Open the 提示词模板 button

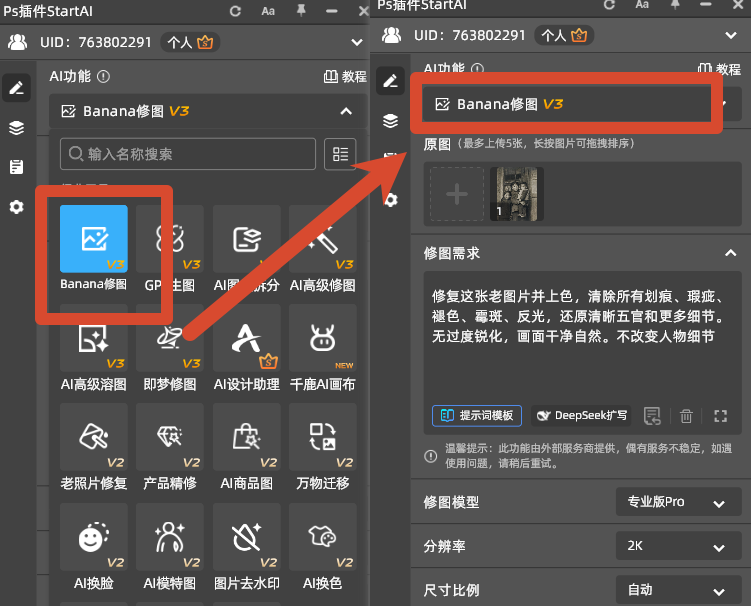pos(477,415)
